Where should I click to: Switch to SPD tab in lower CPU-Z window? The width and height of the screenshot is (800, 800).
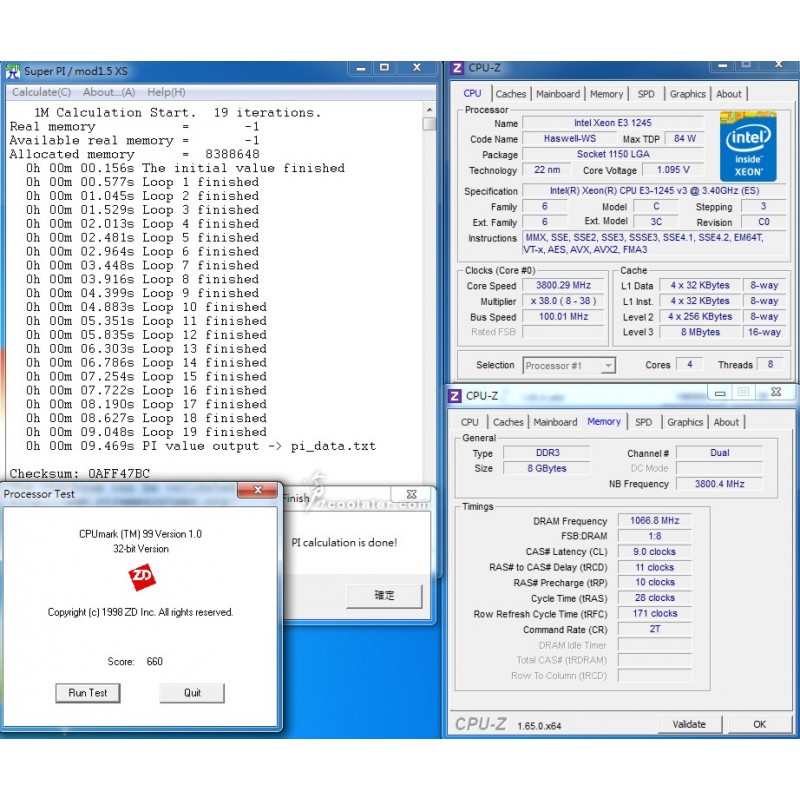[643, 422]
